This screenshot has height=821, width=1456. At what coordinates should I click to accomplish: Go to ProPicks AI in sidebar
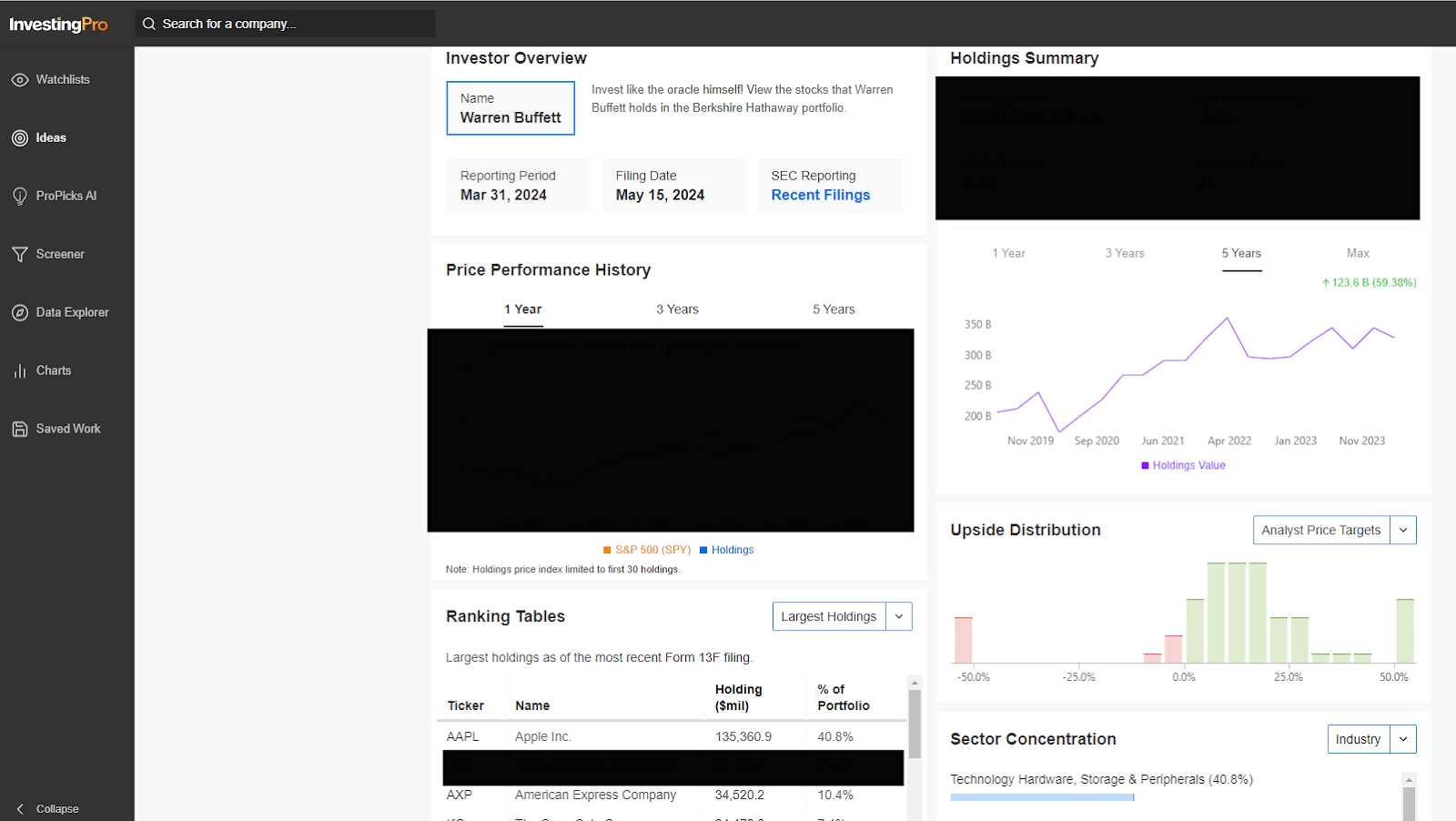pyautogui.click(x=66, y=197)
